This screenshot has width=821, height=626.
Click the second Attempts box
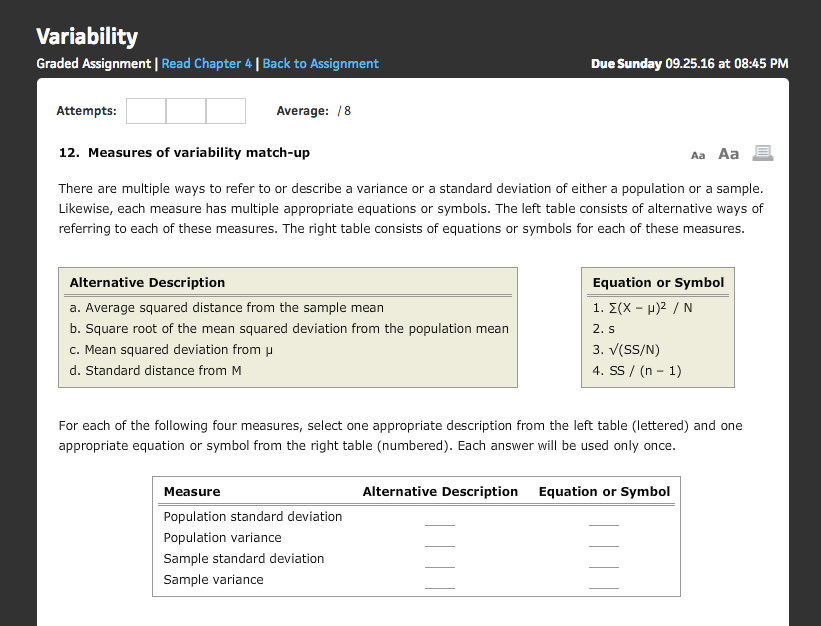click(185, 111)
